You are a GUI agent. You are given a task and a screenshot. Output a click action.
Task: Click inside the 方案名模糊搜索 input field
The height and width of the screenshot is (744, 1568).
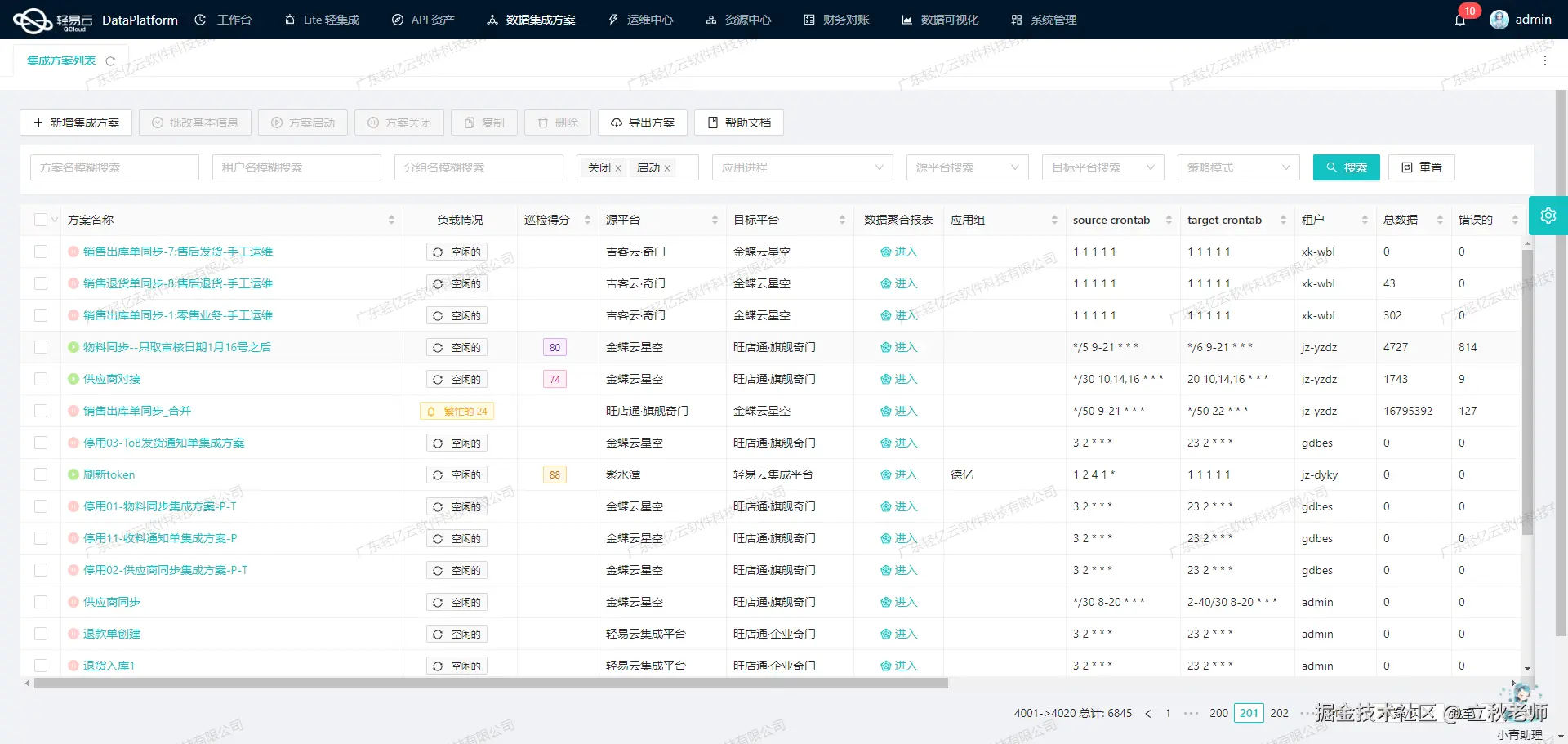tap(114, 167)
